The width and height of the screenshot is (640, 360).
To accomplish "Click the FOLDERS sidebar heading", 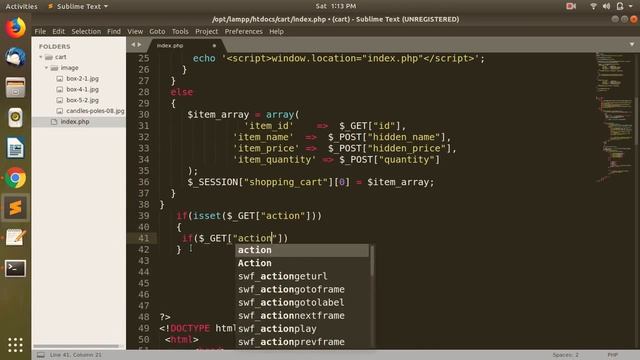I will [55, 47].
